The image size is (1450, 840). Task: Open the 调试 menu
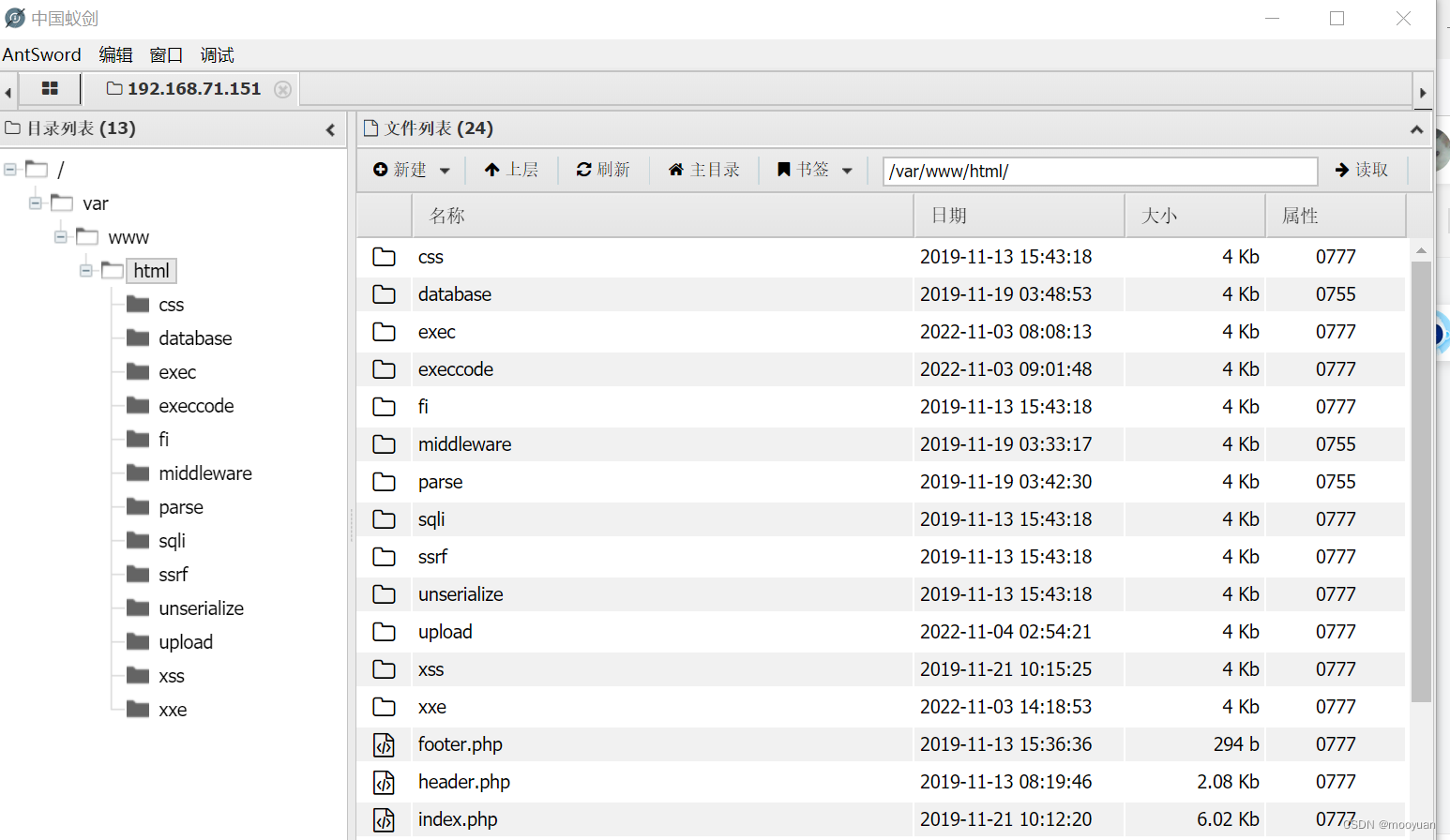click(x=217, y=54)
